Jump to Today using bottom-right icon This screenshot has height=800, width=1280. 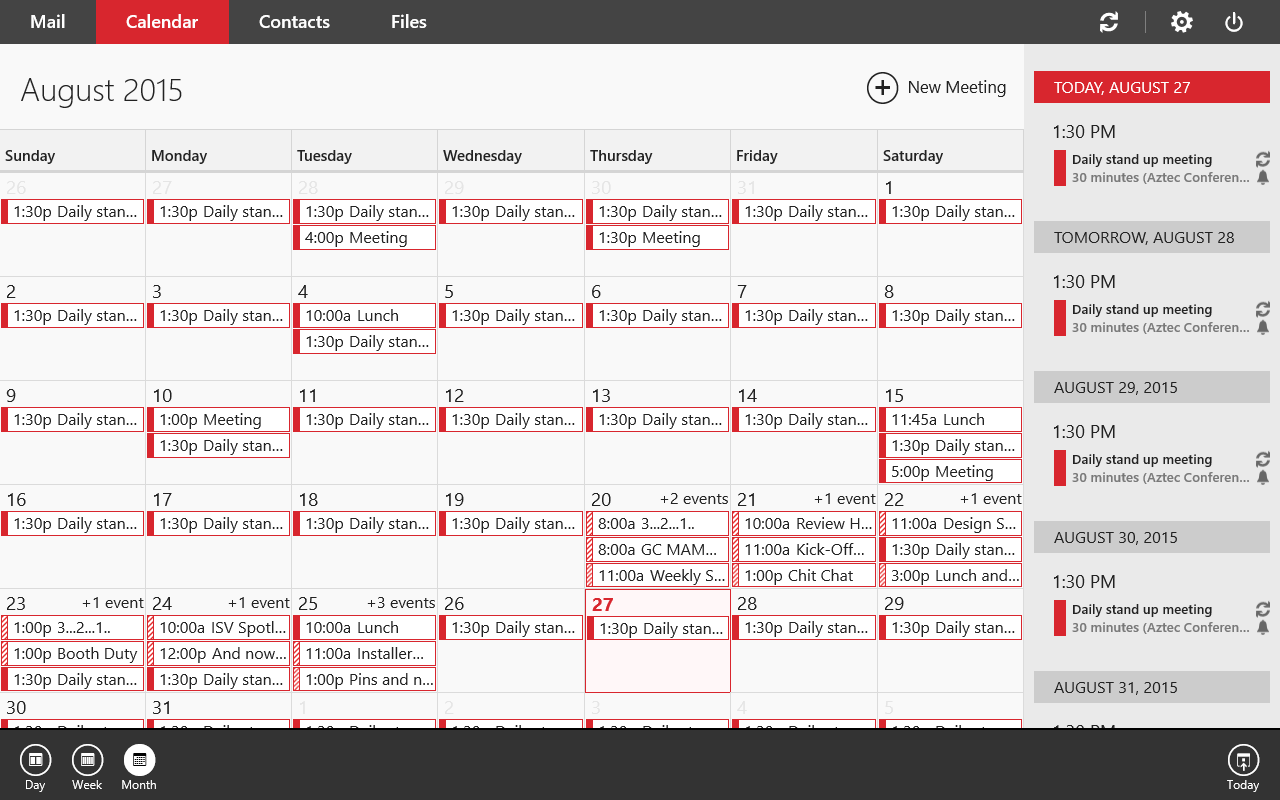tap(1242, 761)
